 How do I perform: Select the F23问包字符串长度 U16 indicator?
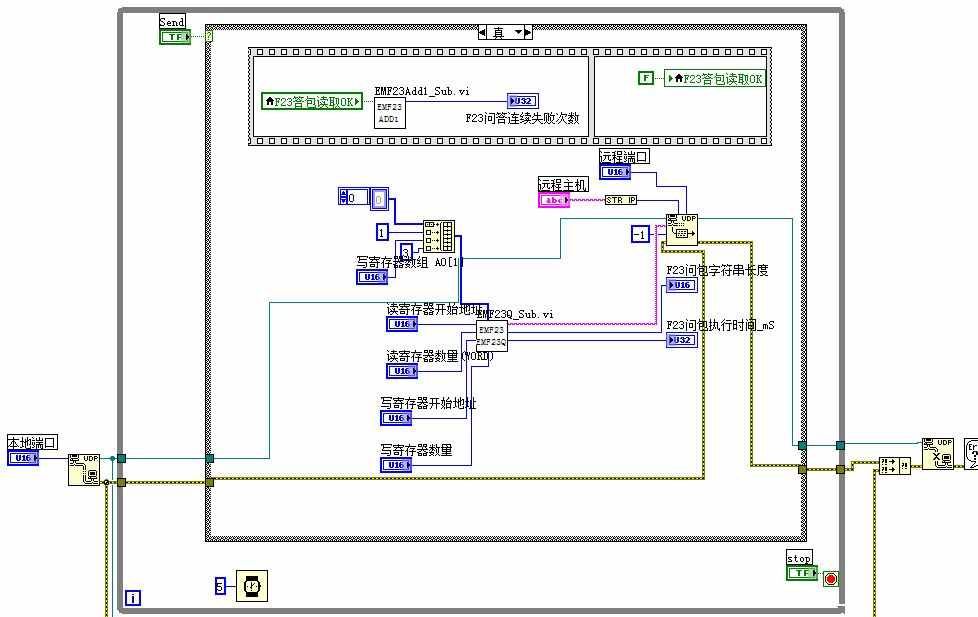tap(682, 285)
